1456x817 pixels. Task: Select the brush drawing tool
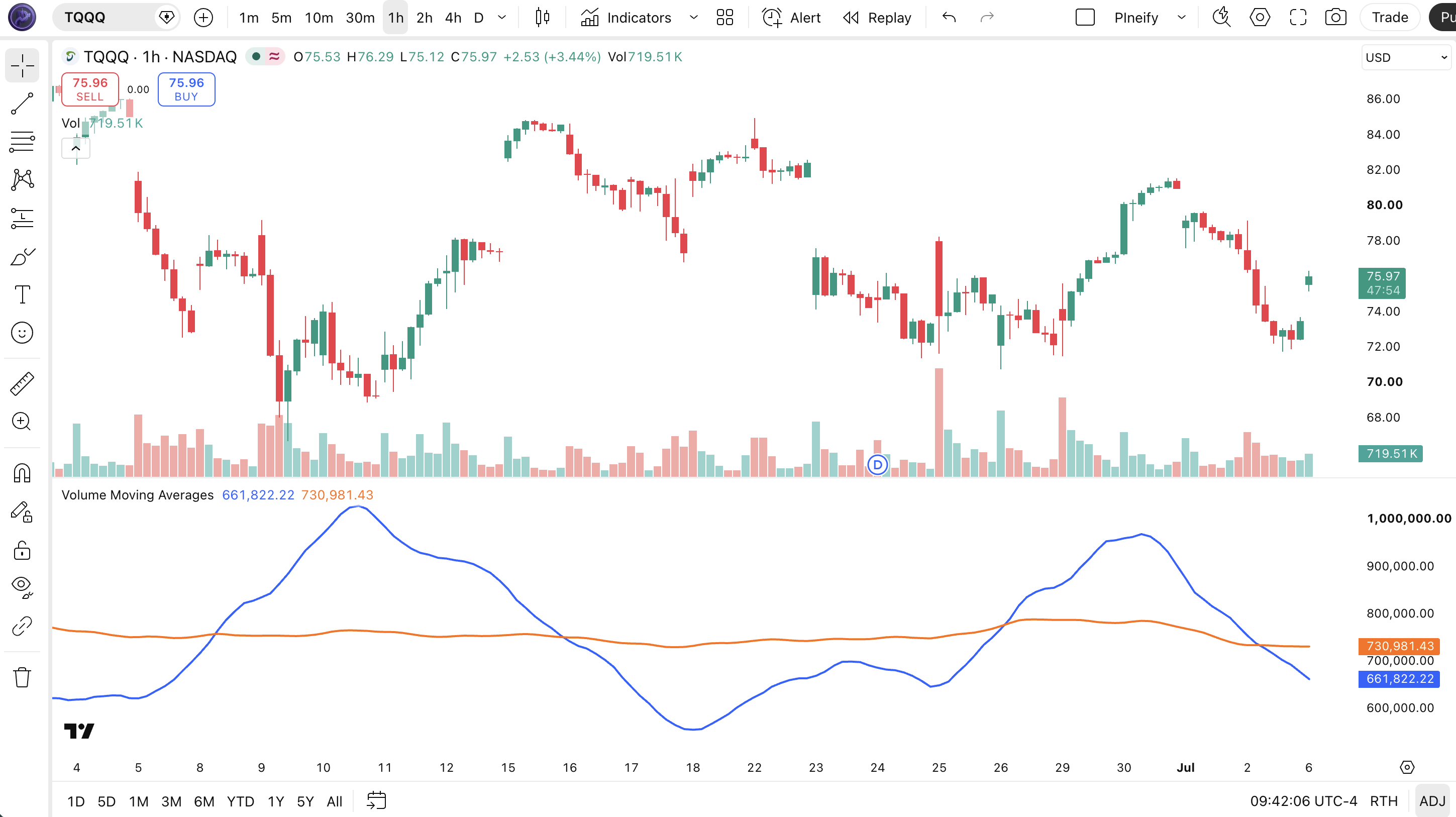(22, 256)
